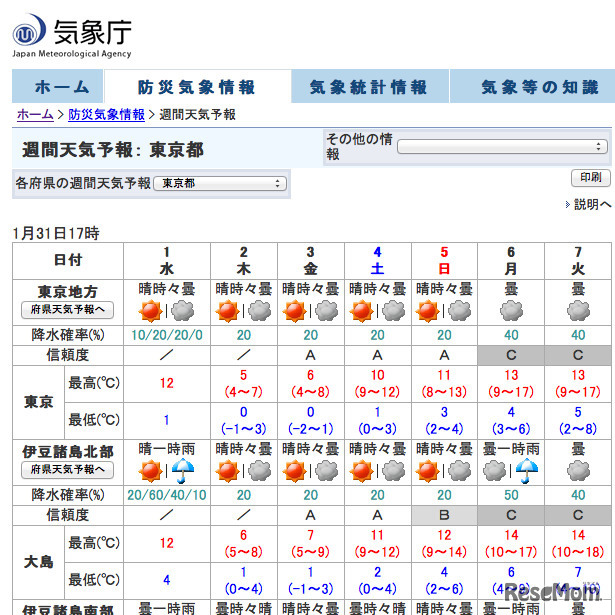Click Tokyo day 2 cloud icon

coord(259,311)
